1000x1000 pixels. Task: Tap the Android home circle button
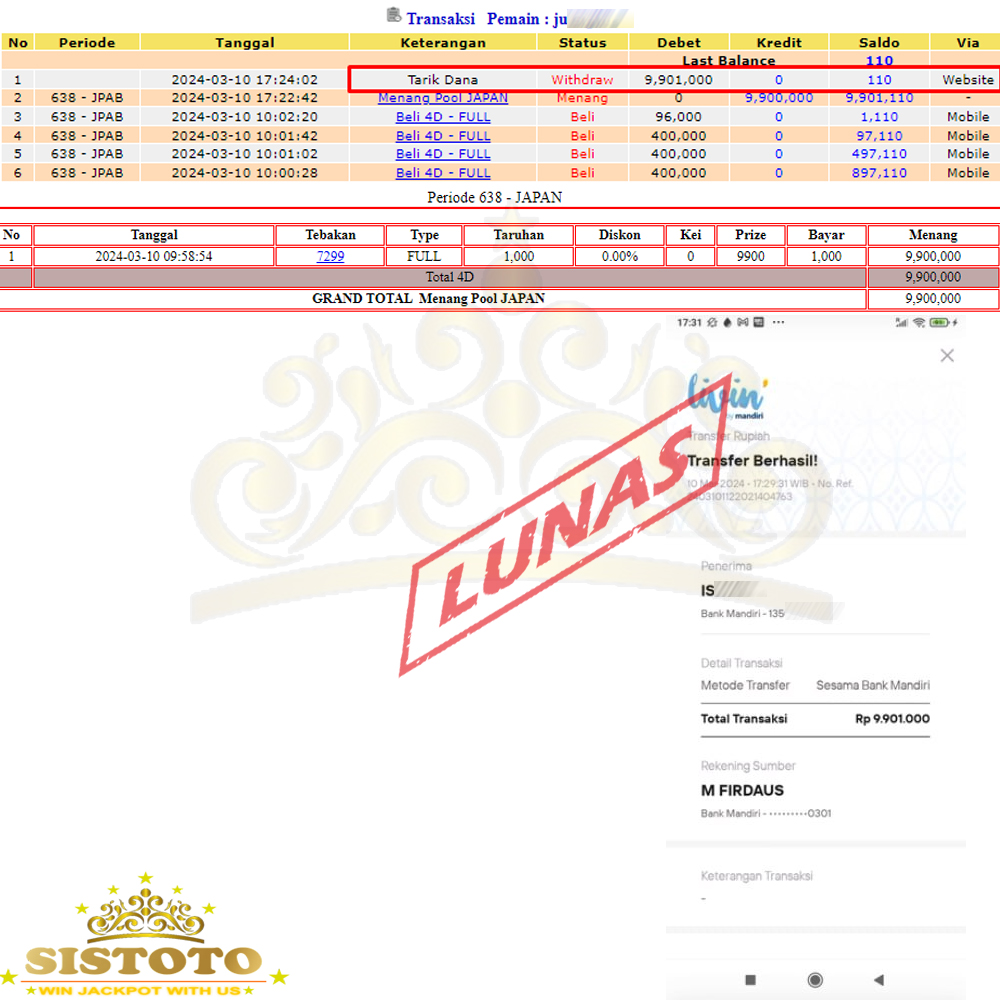pyautogui.click(x=815, y=980)
